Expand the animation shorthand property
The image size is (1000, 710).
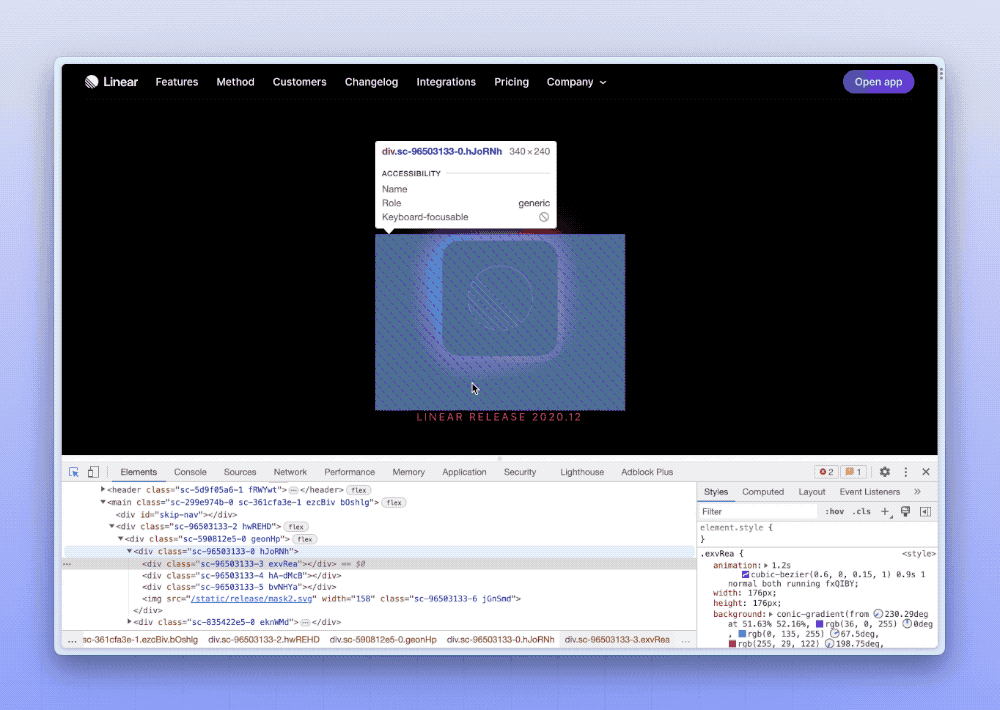click(x=766, y=566)
